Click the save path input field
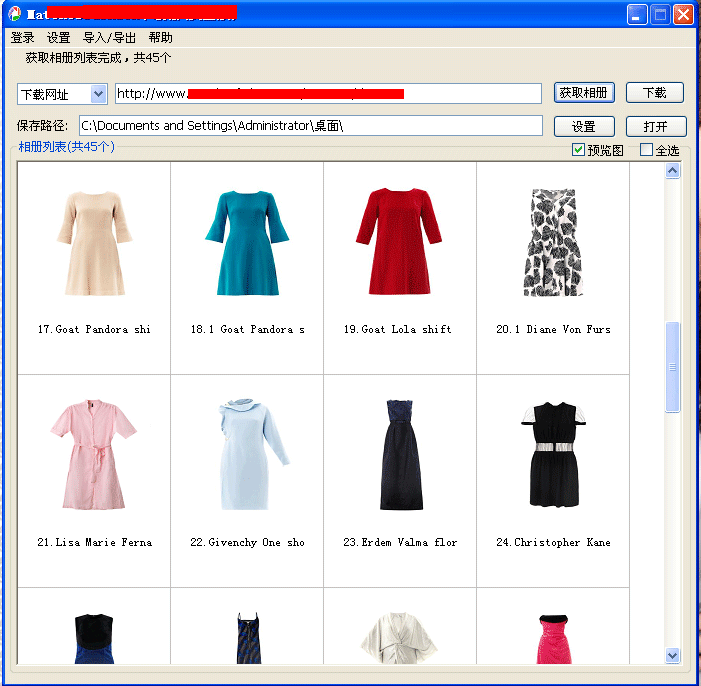This screenshot has height=686, width=701. tap(310, 126)
